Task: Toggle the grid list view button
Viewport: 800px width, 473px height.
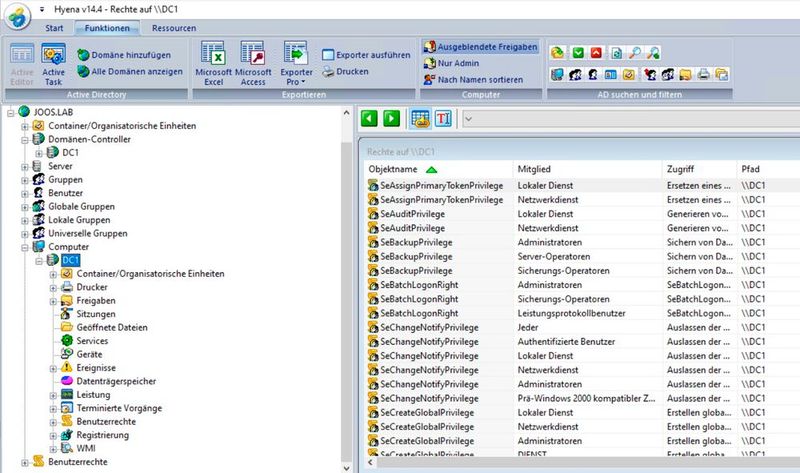Action: (420, 118)
